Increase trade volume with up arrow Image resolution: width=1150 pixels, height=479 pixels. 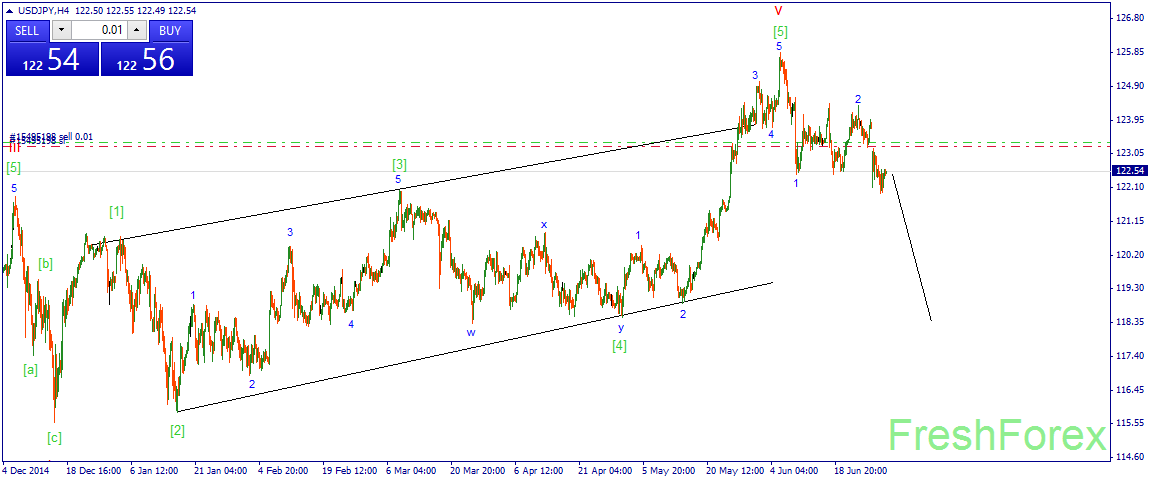click(x=138, y=30)
